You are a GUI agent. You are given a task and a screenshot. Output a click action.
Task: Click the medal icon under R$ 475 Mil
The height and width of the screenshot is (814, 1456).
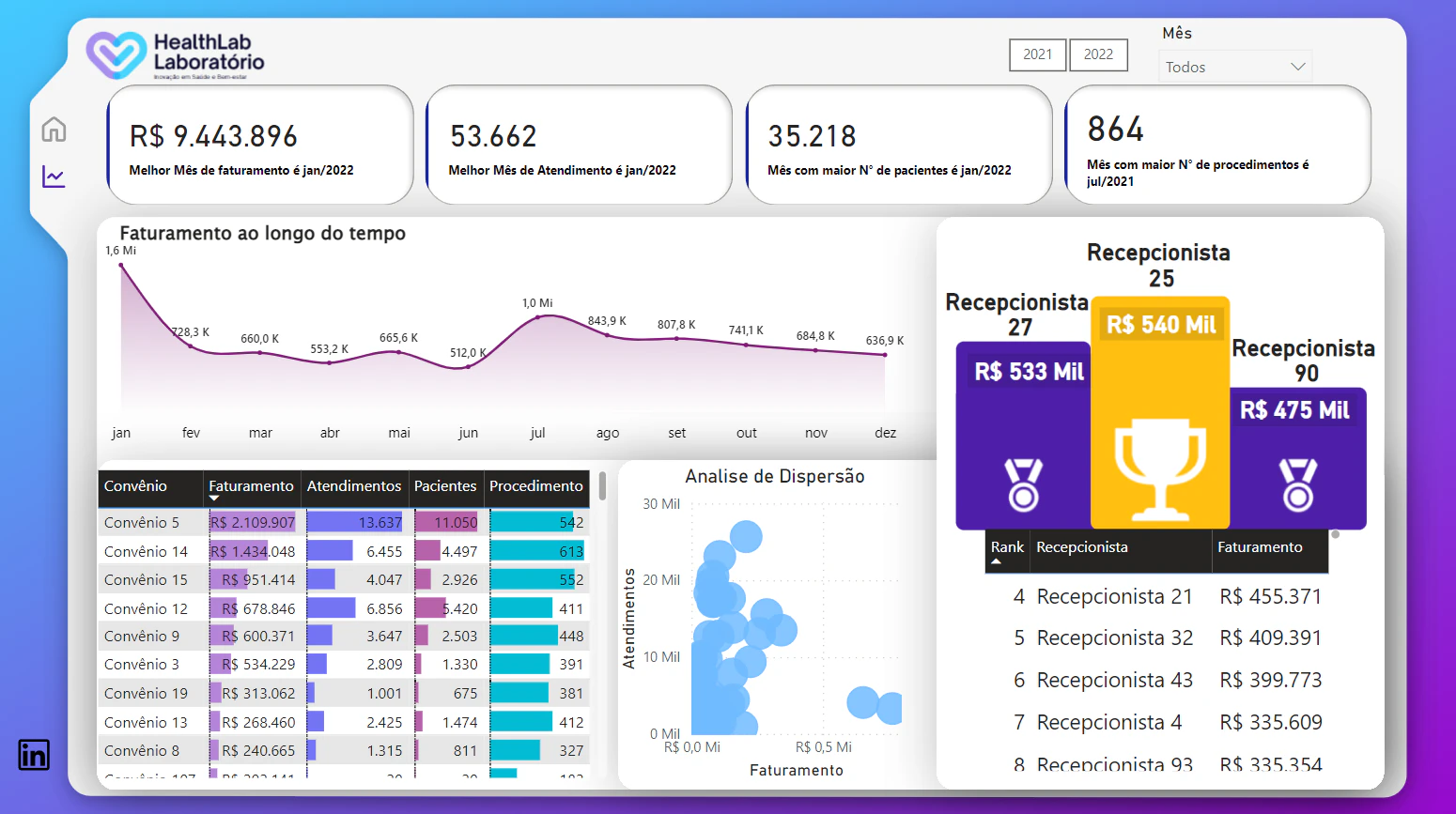point(1298,484)
